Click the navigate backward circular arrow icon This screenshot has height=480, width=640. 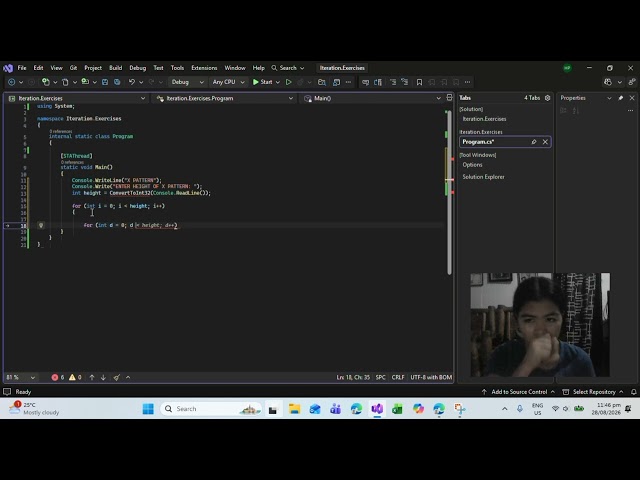pos(11,82)
